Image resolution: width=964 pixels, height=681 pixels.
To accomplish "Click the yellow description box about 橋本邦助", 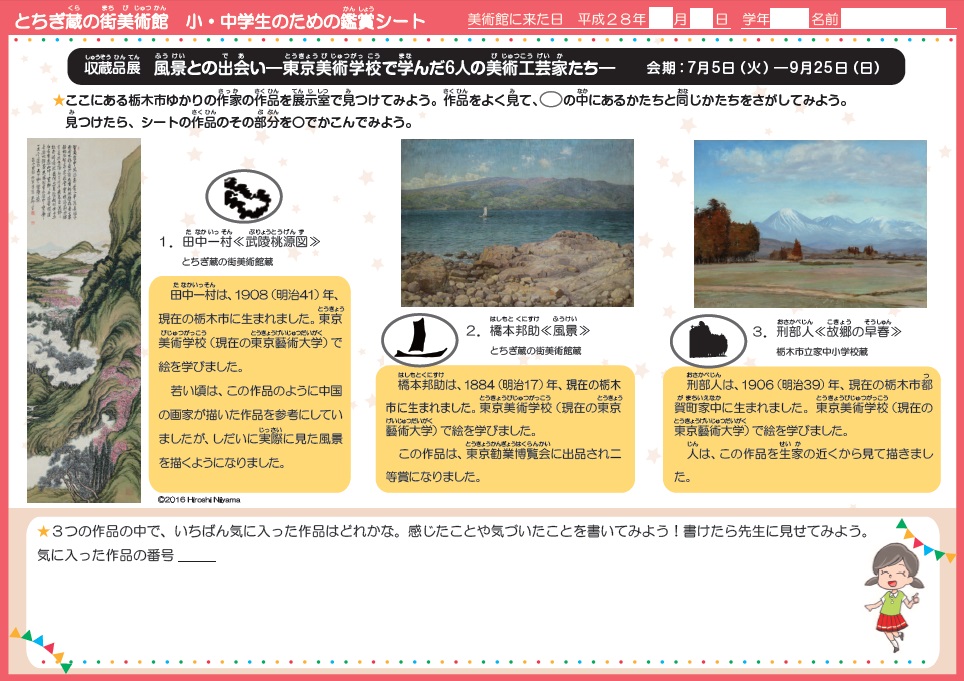I will [x=505, y=429].
